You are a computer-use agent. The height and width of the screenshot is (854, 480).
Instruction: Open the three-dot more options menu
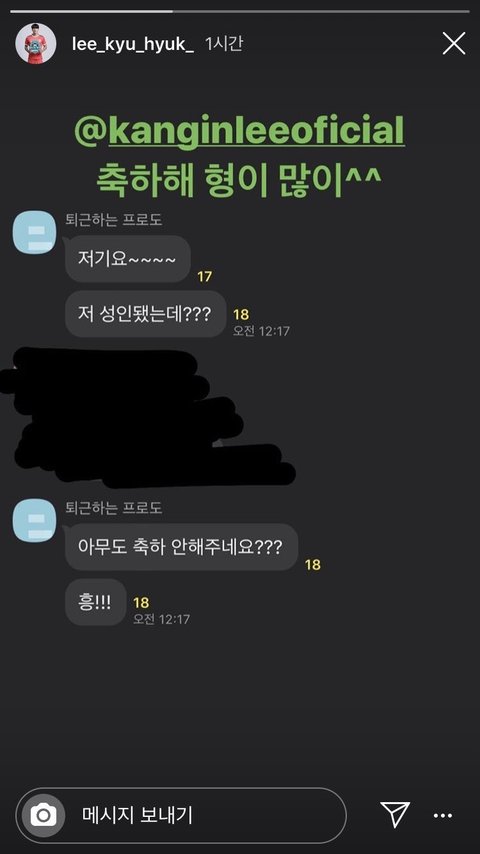point(442,816)
